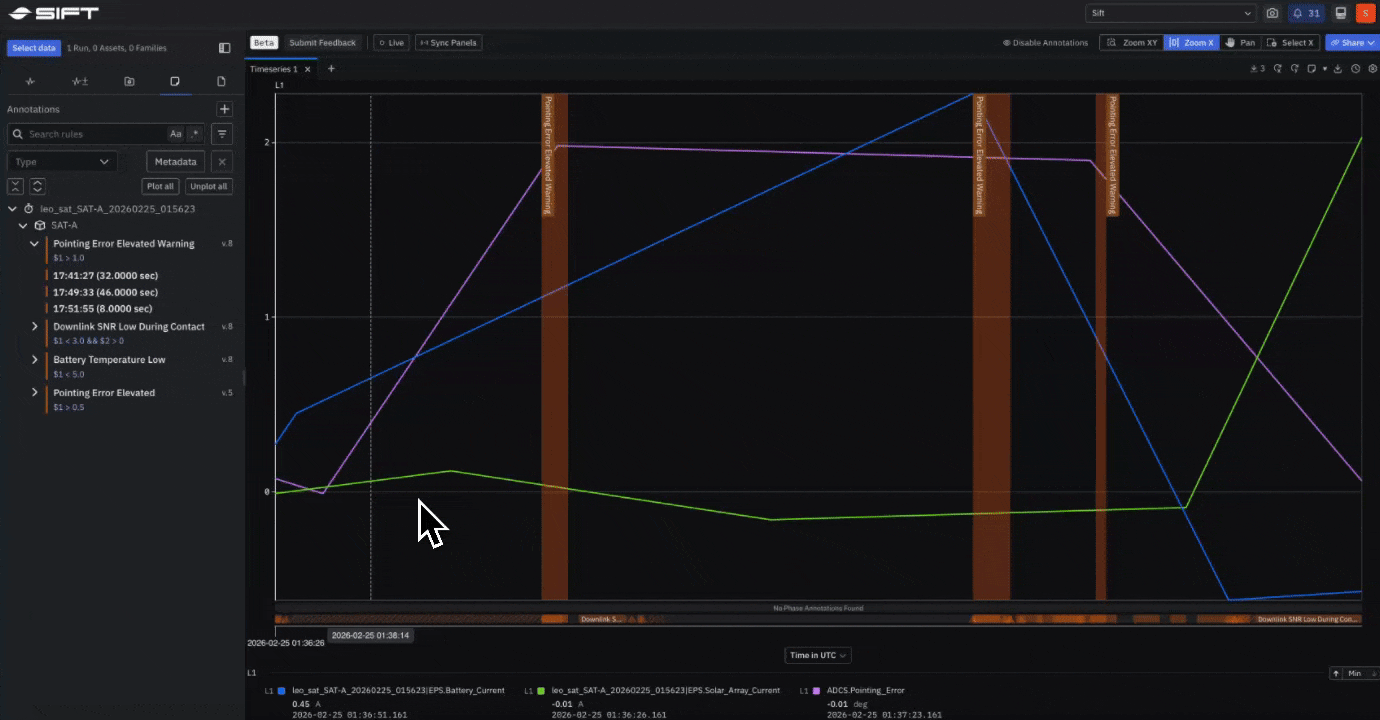Image resolution: width=1380 pixels, height=720 pixels.
Task: Click the download icon in the chart toolbar
Action: tap(1338, 68)
